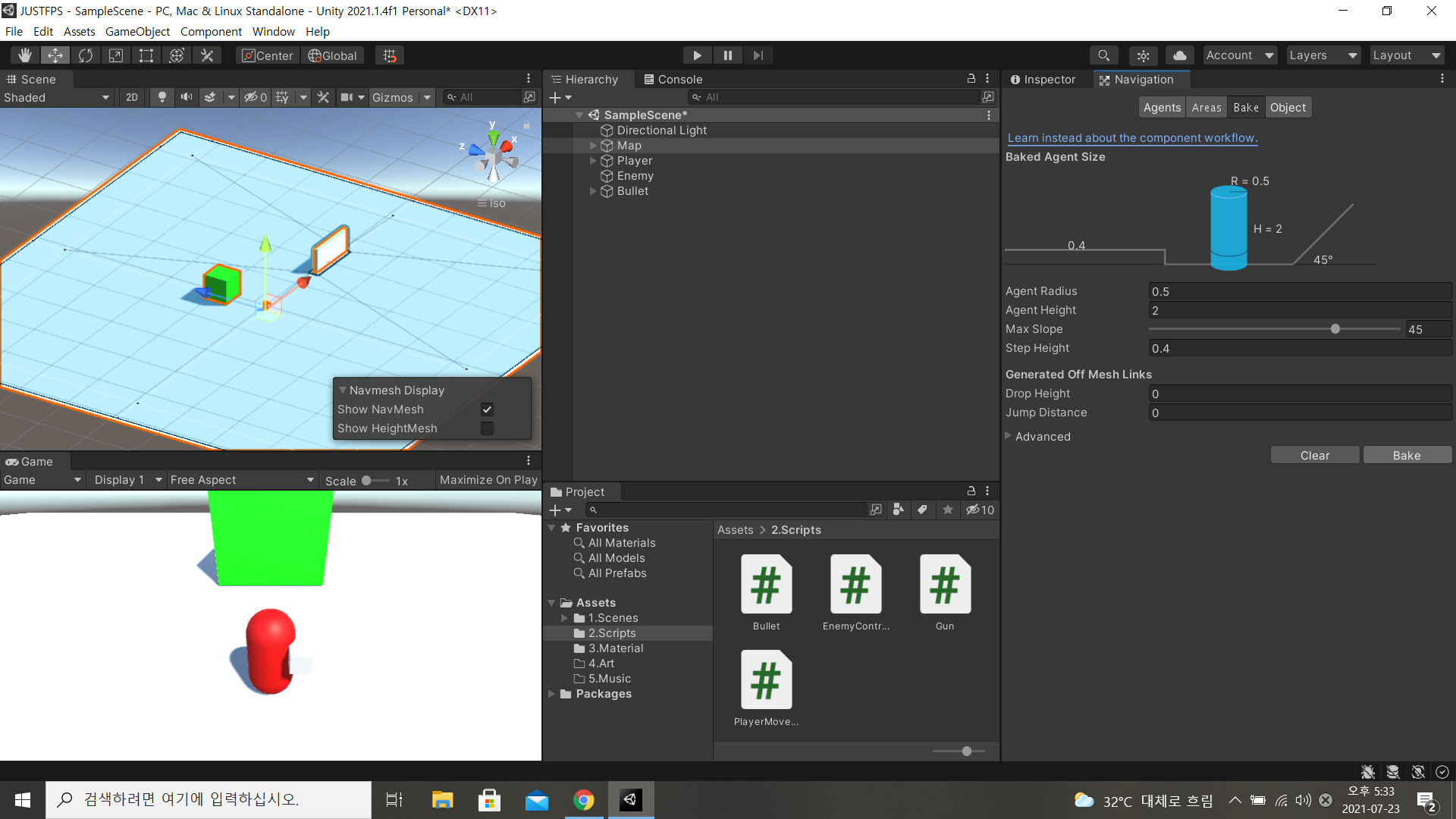The height and width of the screenshot is (819, 1456).
Task: Select the Scale tool
Action: (x=116, y=55)
